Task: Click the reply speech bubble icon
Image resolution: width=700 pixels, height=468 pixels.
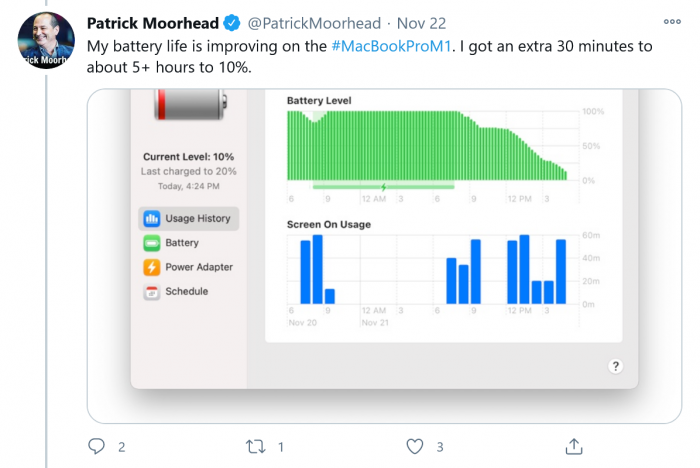Action: click(97, 446)
